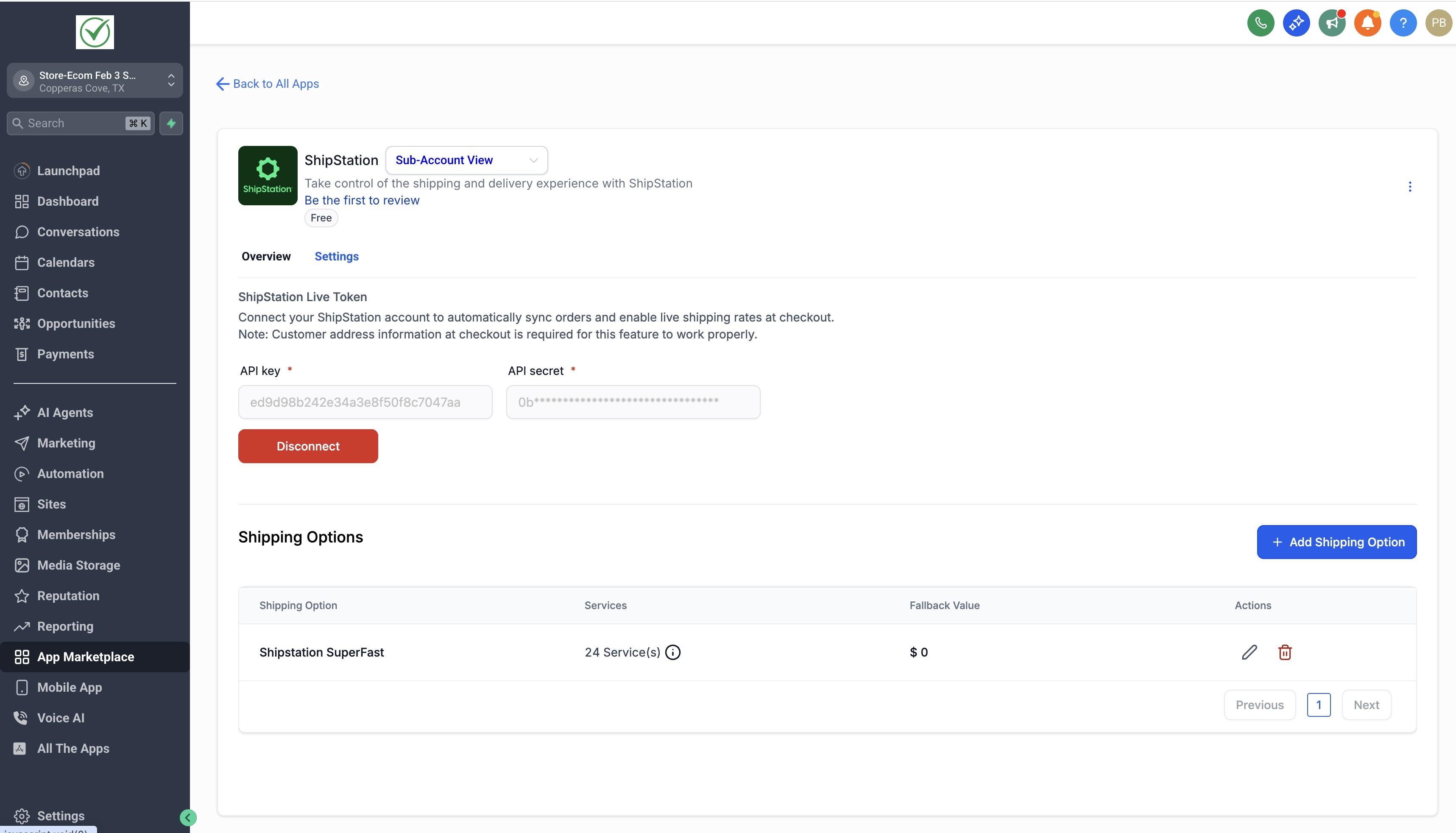Click the megaphone announcements icon
Screen dimensions: 1456x833
(x=1332, y=23)
